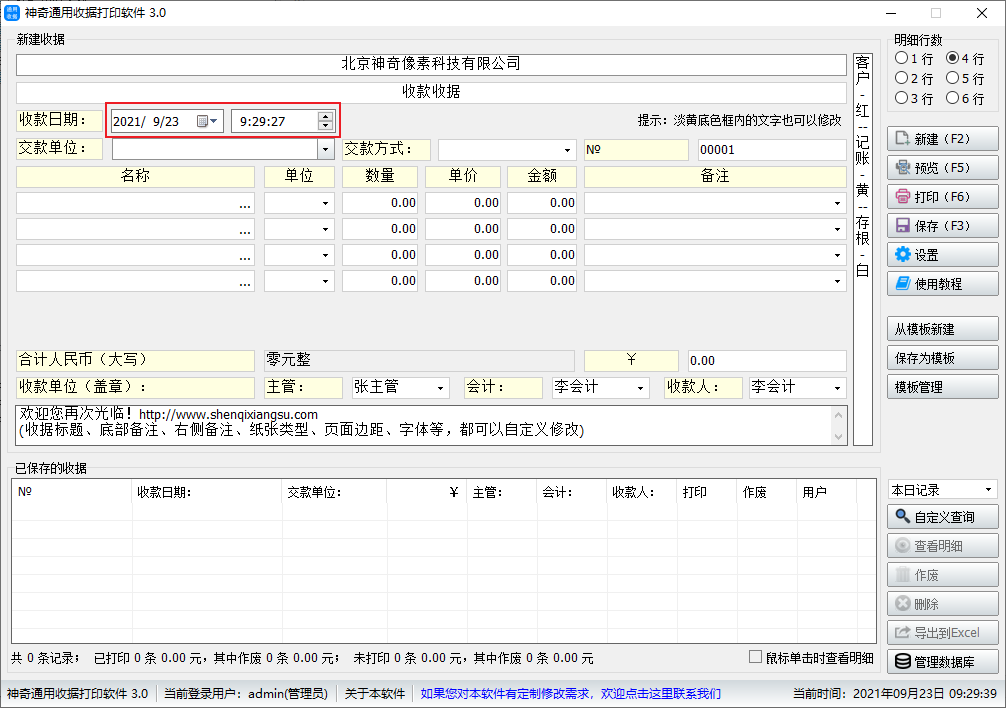Click the 自定义查询 custom query button
This screenshot has height=708, width=1006.
tap(942, 517)
